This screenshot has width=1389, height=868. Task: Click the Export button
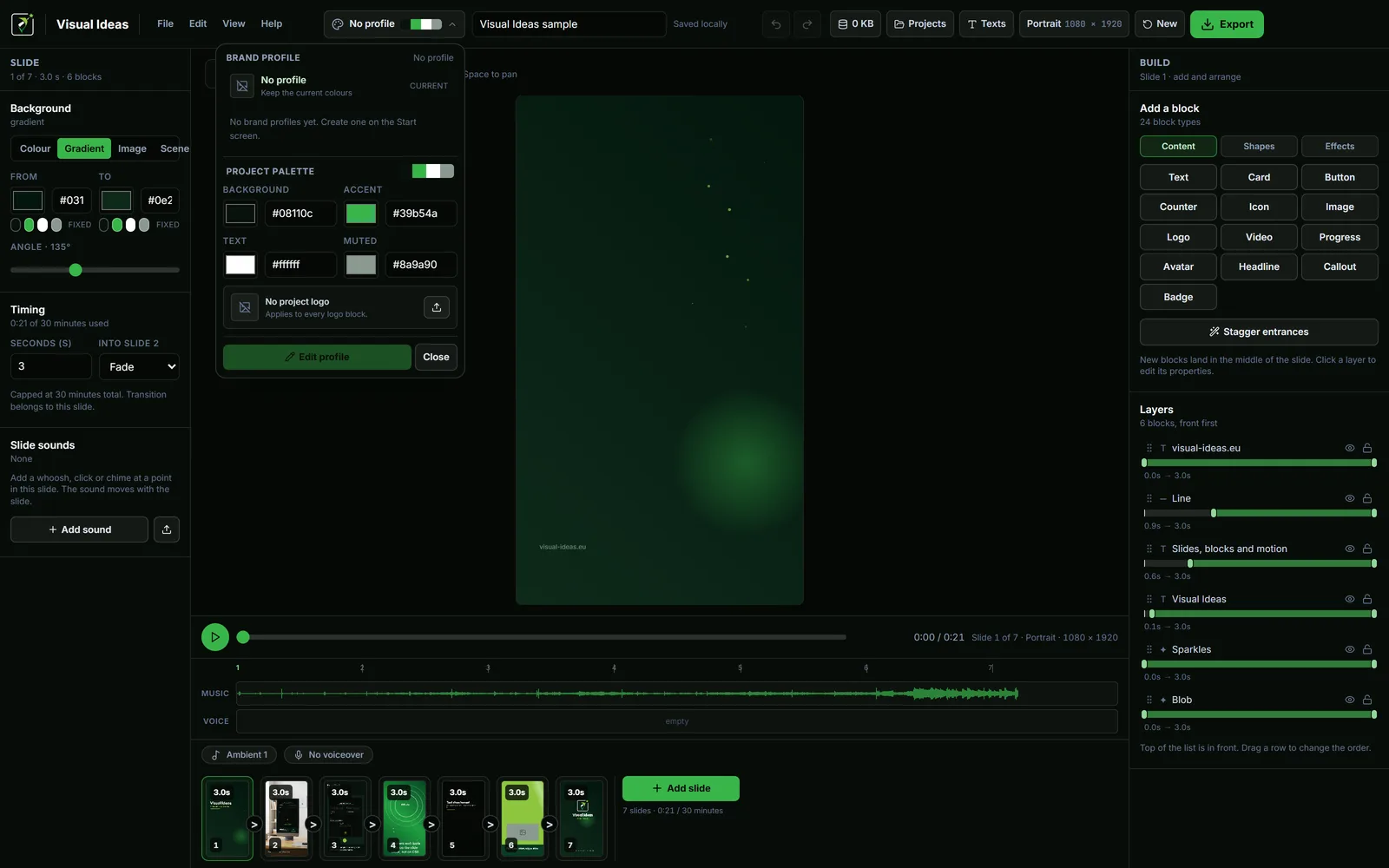click(x=1227, y=24)
